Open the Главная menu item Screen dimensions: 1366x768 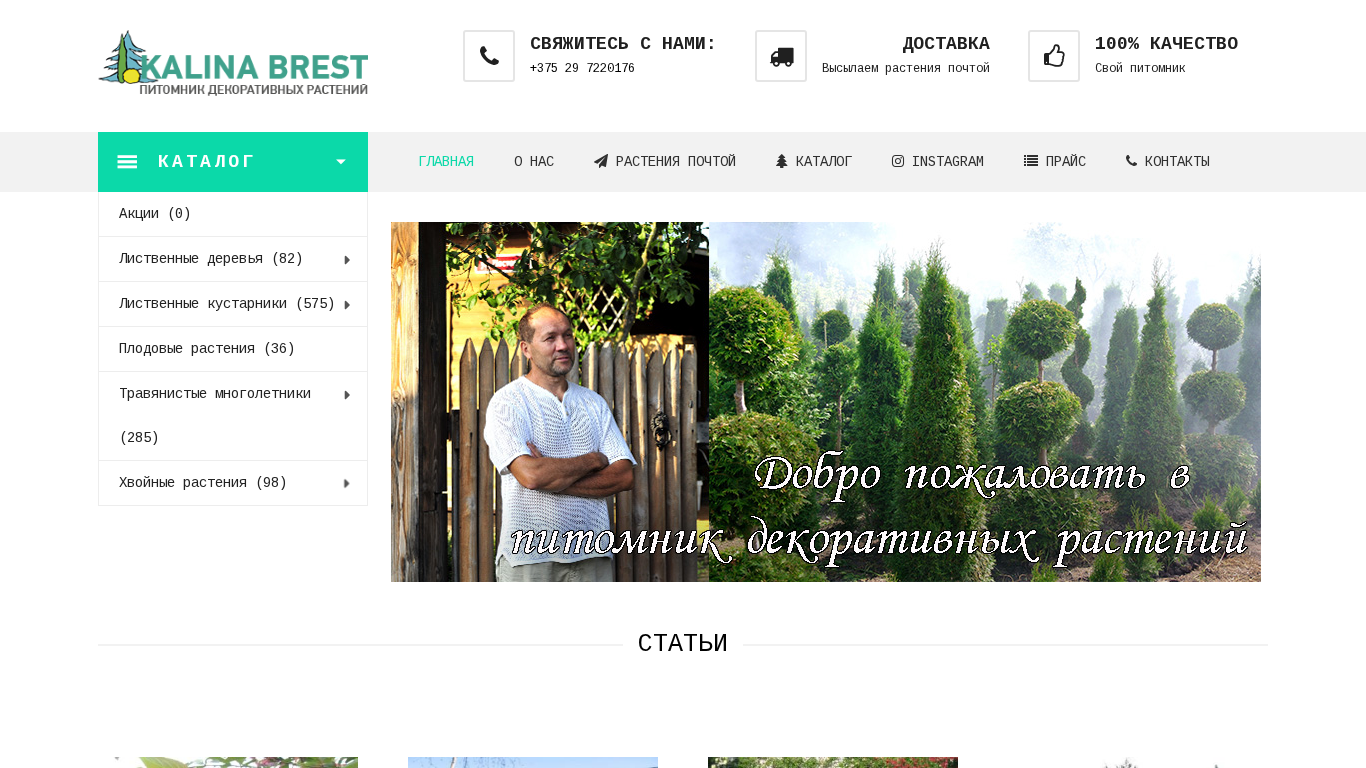point(446,162)
